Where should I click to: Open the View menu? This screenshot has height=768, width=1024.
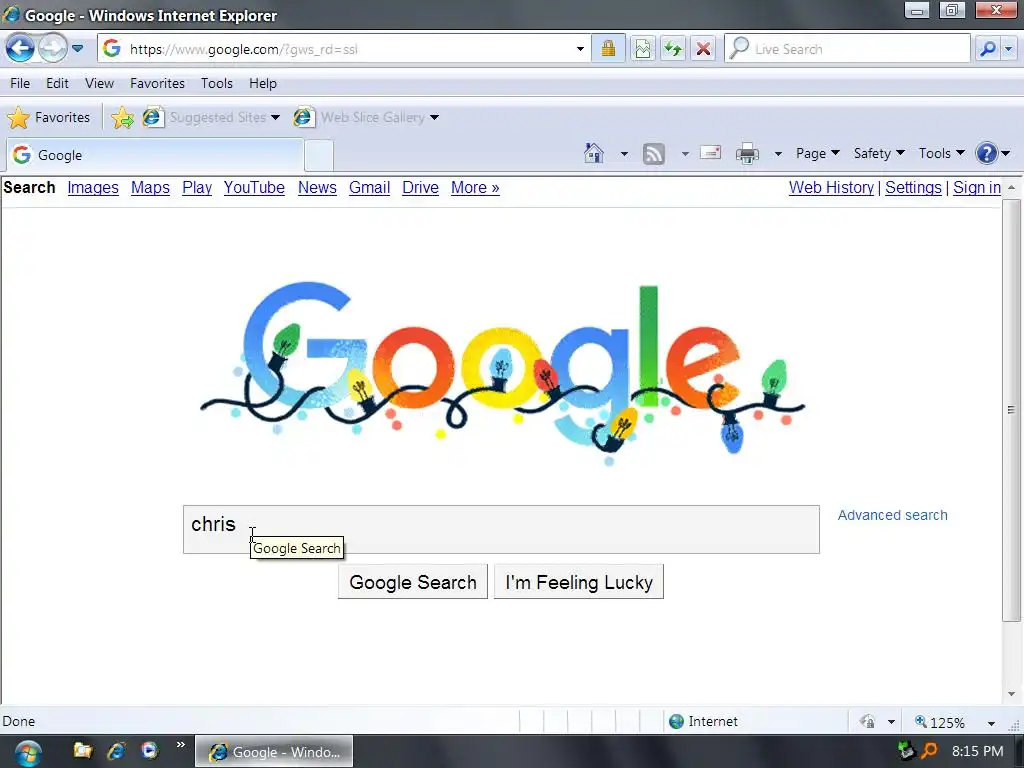click(x=99, y=84)
